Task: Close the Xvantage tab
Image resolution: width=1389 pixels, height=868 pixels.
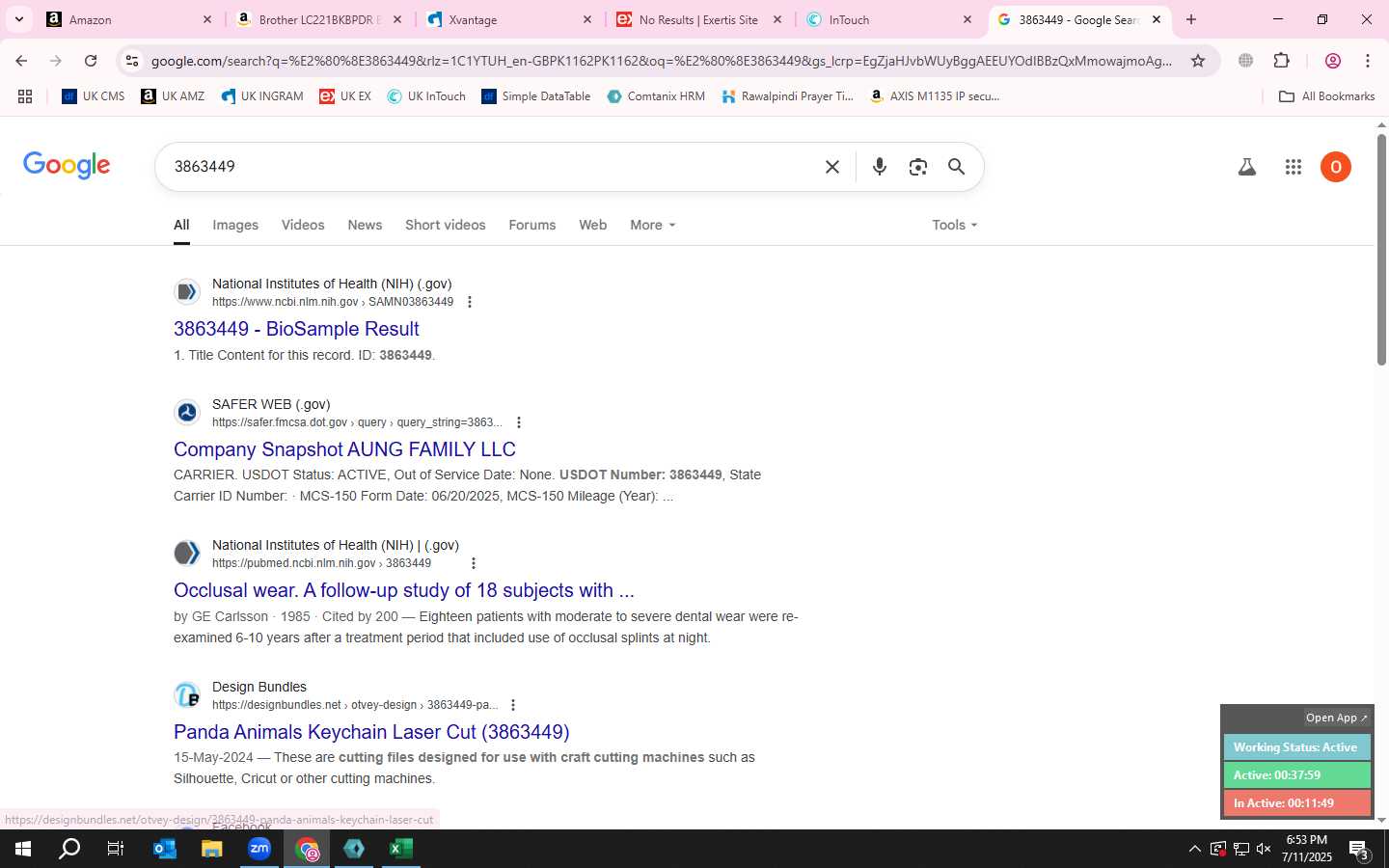Action: coord(587,19)
